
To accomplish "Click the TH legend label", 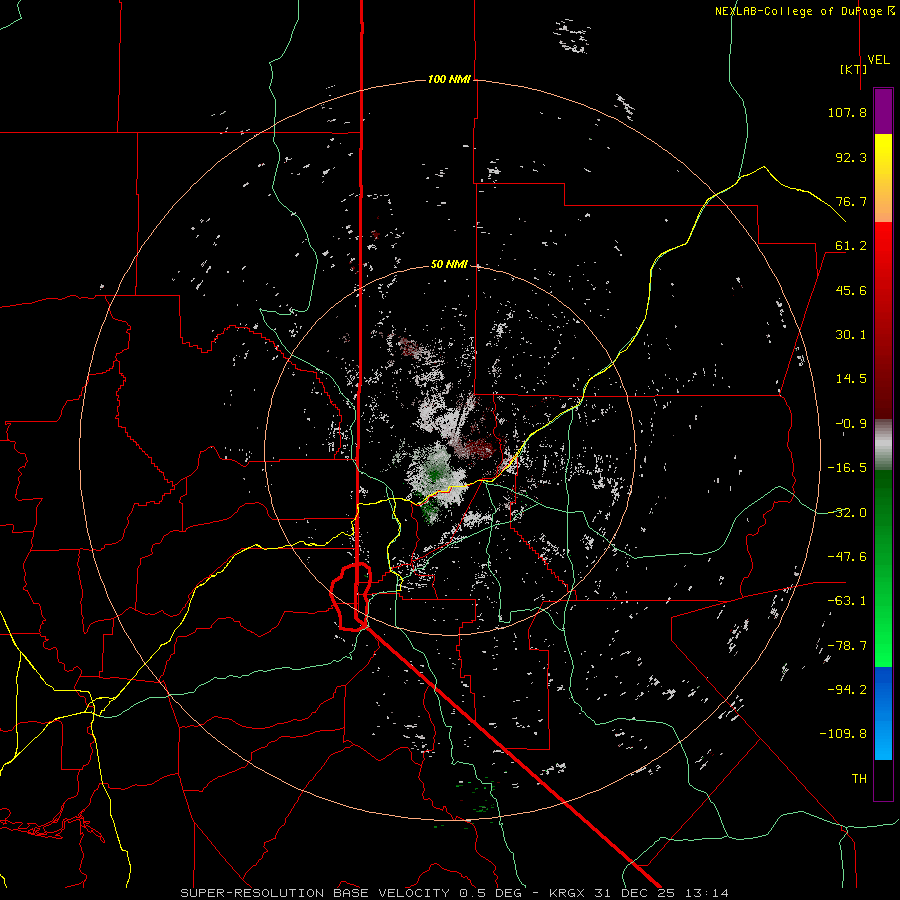I will click(859, 779).
